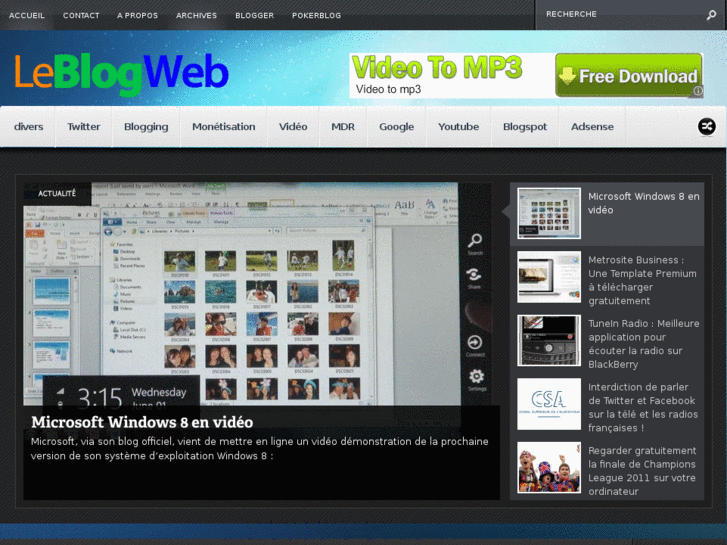Select the Blogging category tab
The width and height of the screenshot is (727, 545).
(x=146, y=127)
